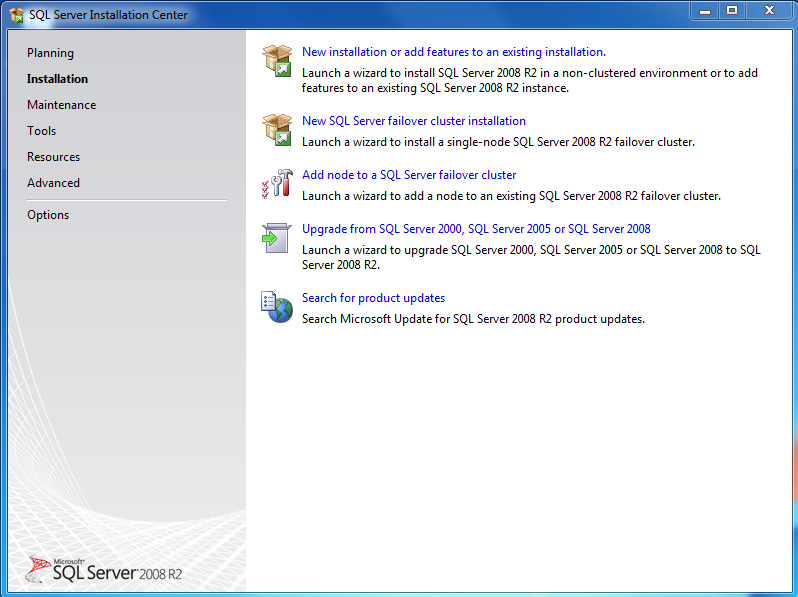The image size is (798, 597).
Task: Start Upgrade from SQL Server 2000, 2005 or 2008
Action: pyautogui.click(x=476, y=229)
